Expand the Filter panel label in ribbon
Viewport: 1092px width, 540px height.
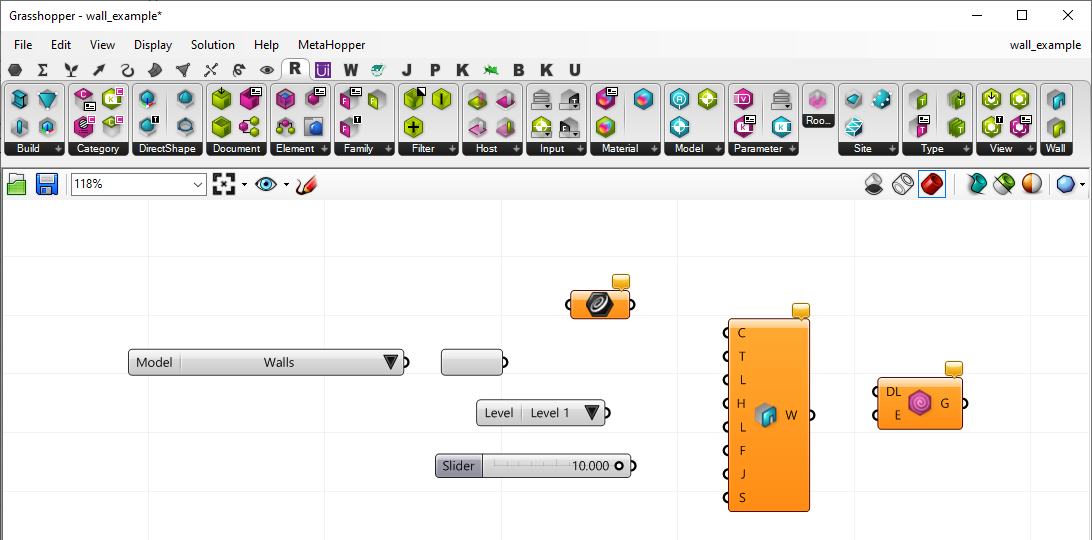pos(430,149)
